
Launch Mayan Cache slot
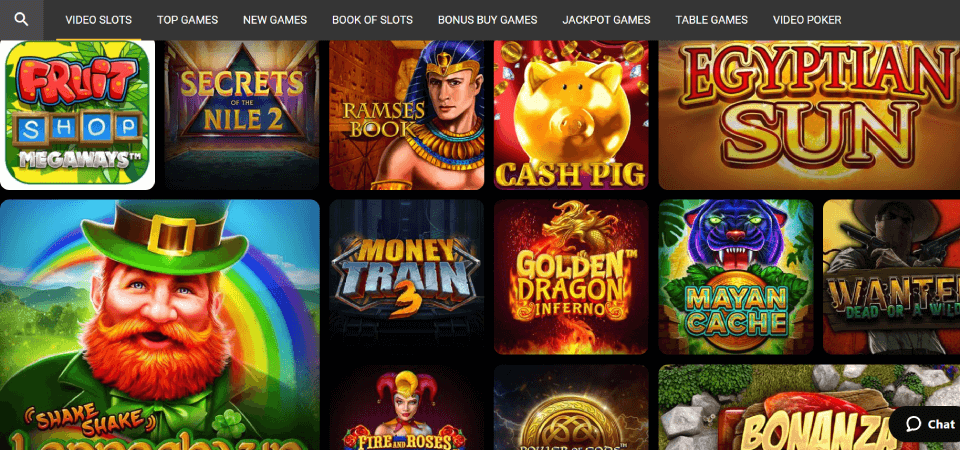(x=736, y=277)
